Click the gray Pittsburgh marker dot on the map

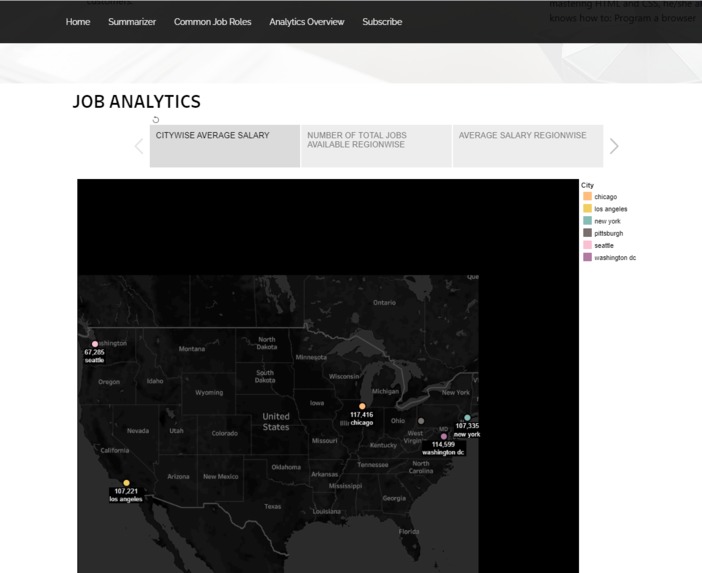(421, 421)
